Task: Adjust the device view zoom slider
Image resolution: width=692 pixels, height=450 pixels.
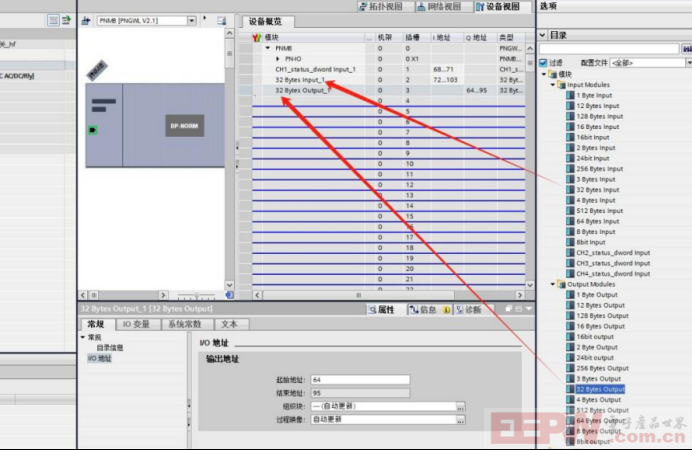Action: (x=196, y=295)
